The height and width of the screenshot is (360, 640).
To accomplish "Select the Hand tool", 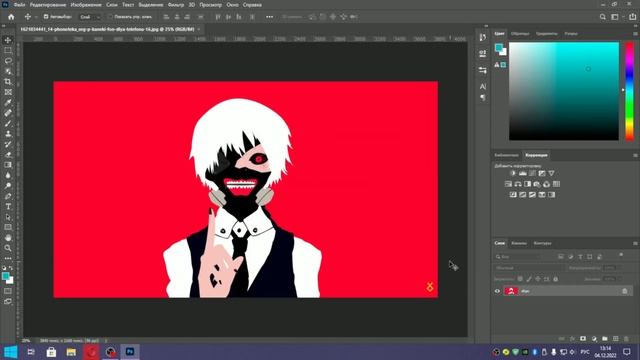I will click(8, 238).
